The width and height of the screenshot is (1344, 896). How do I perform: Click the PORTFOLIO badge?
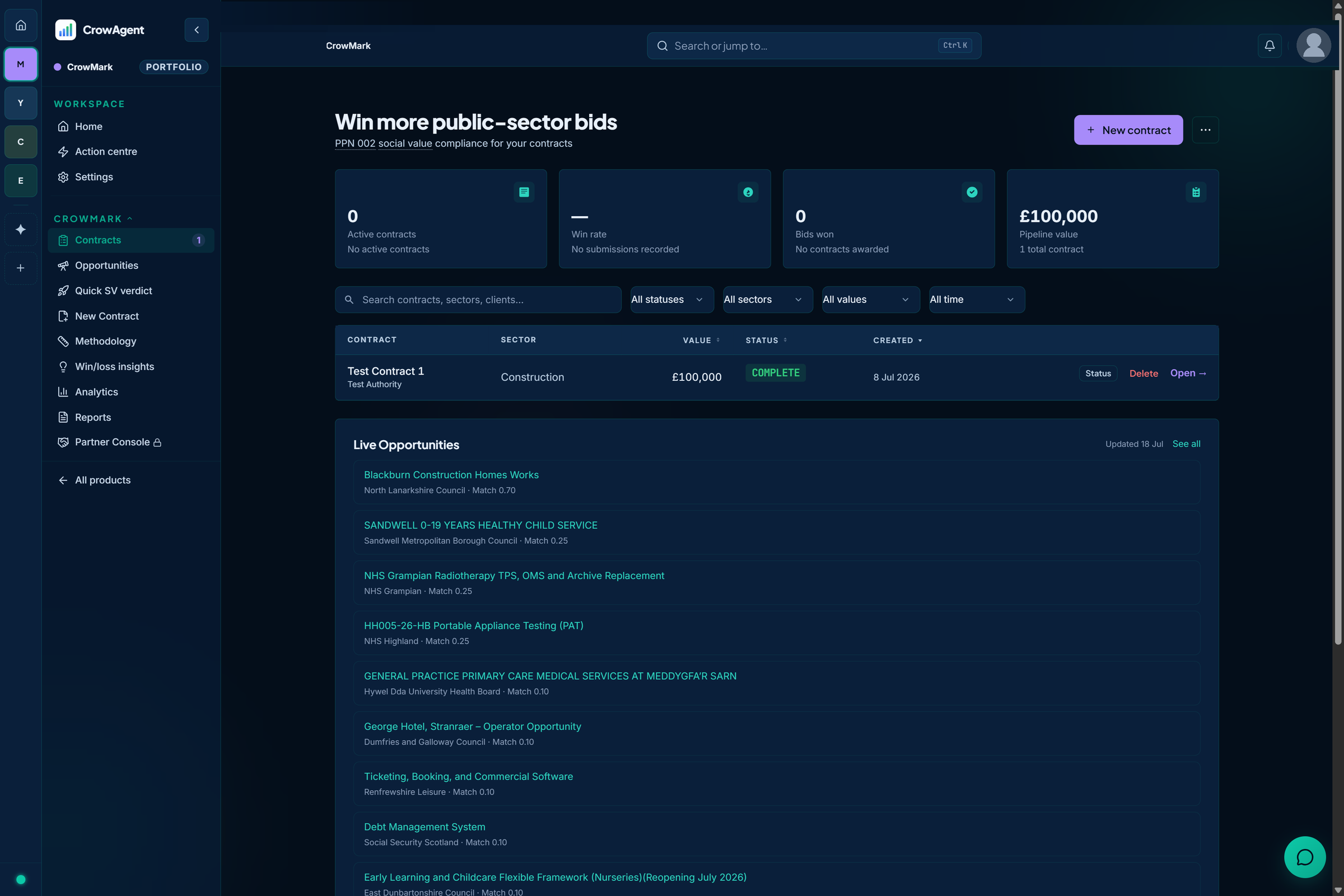click(x=173, y=67)
